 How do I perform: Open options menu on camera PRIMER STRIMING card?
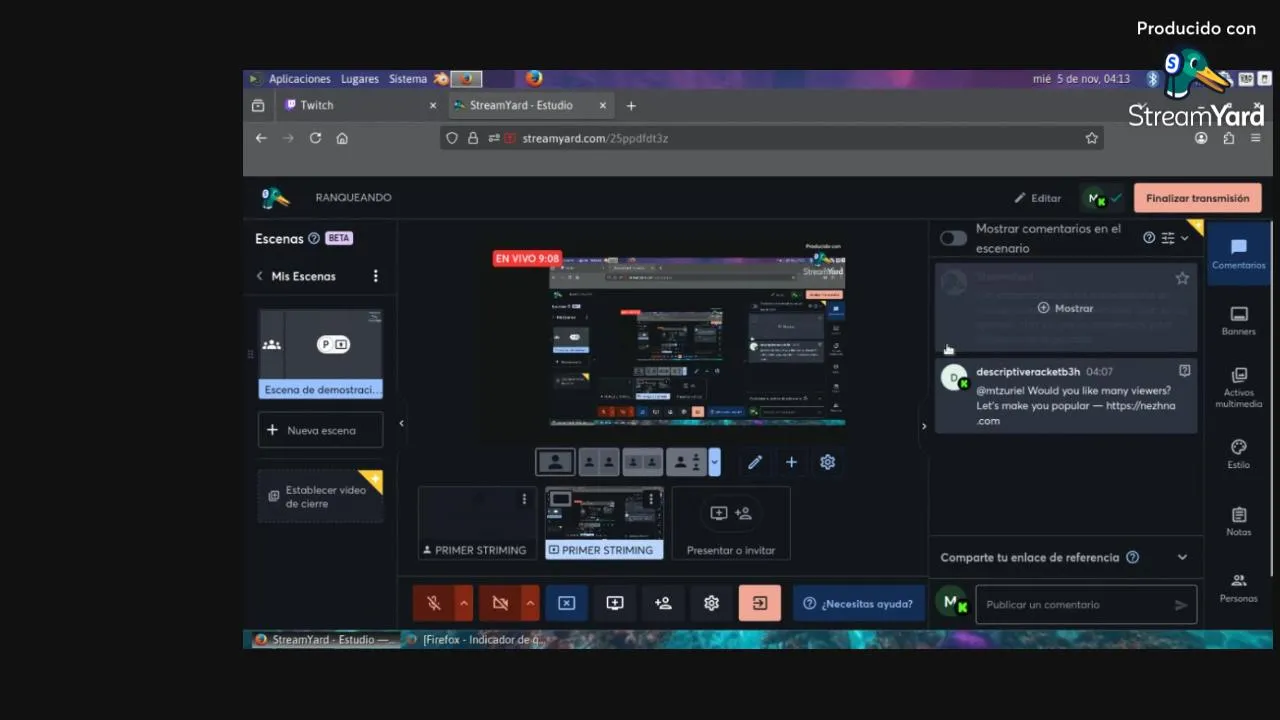[524, 499]
